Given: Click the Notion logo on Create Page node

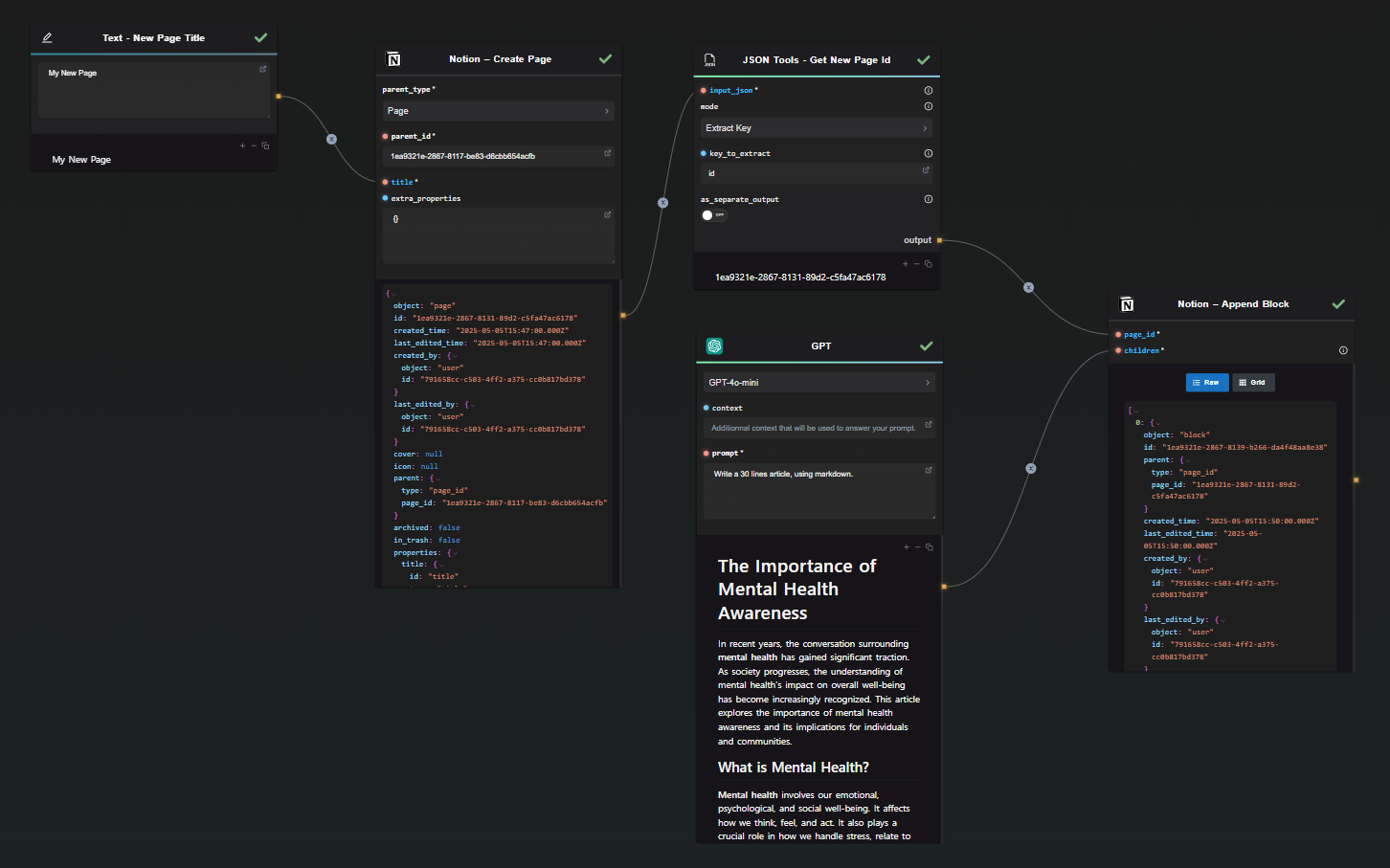Looking at the screenshot, I should 392,59.
